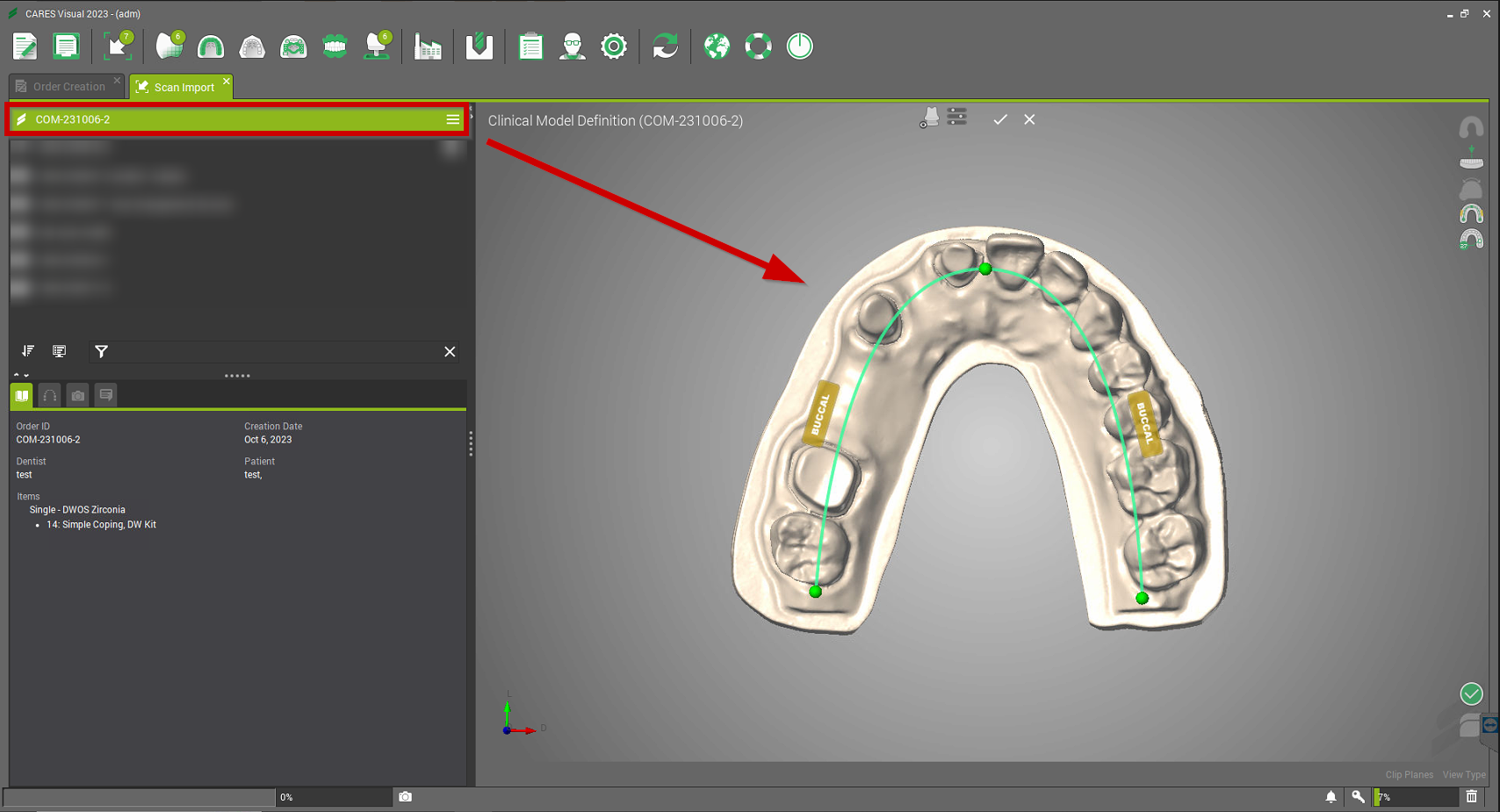
Task: Click the filter funnel icon
Action: click(102, 352)
